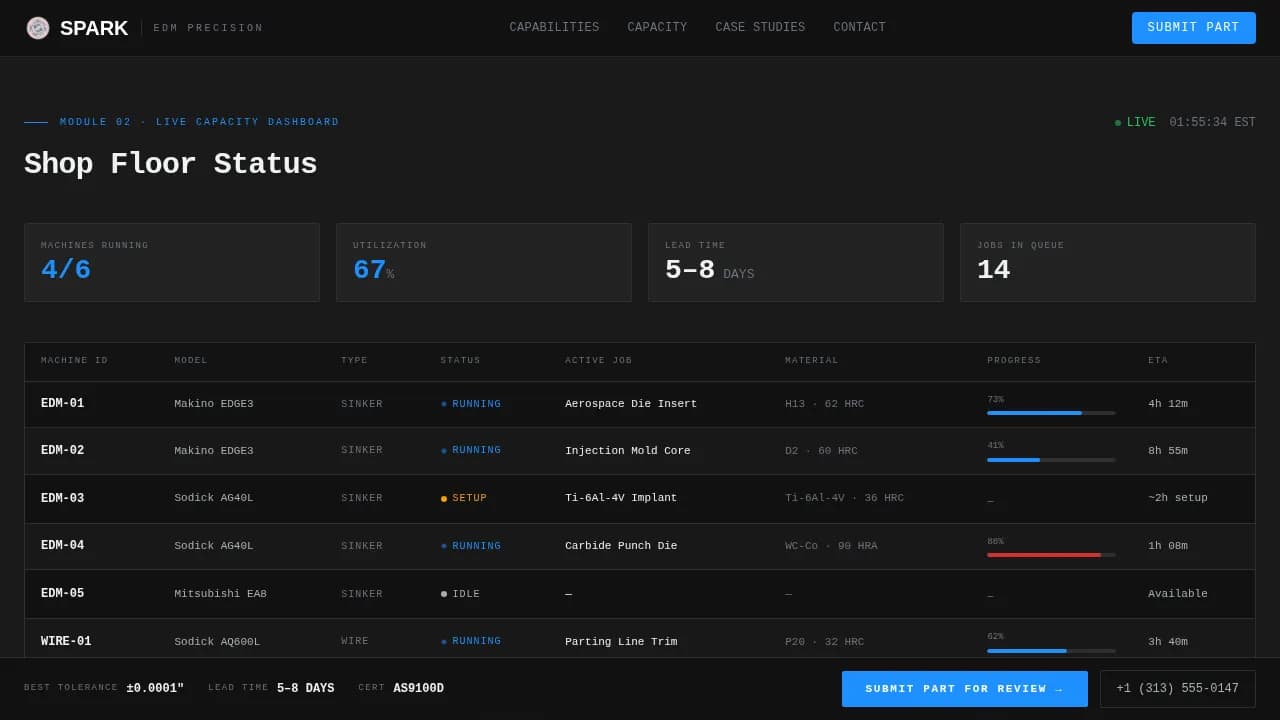The height and width of the screenshot is (720, 1280).
Task: Select the RUNNING status dot for EDM-04
Action: click(x=443, y=545)
